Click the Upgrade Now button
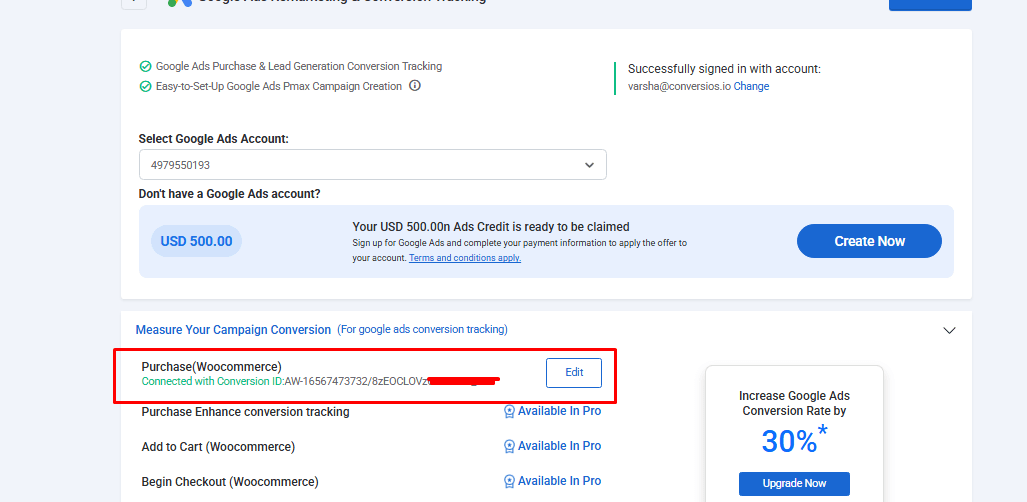Viewport: 1027px width, 502px height. pyautogui.click(x=794, y=484)
